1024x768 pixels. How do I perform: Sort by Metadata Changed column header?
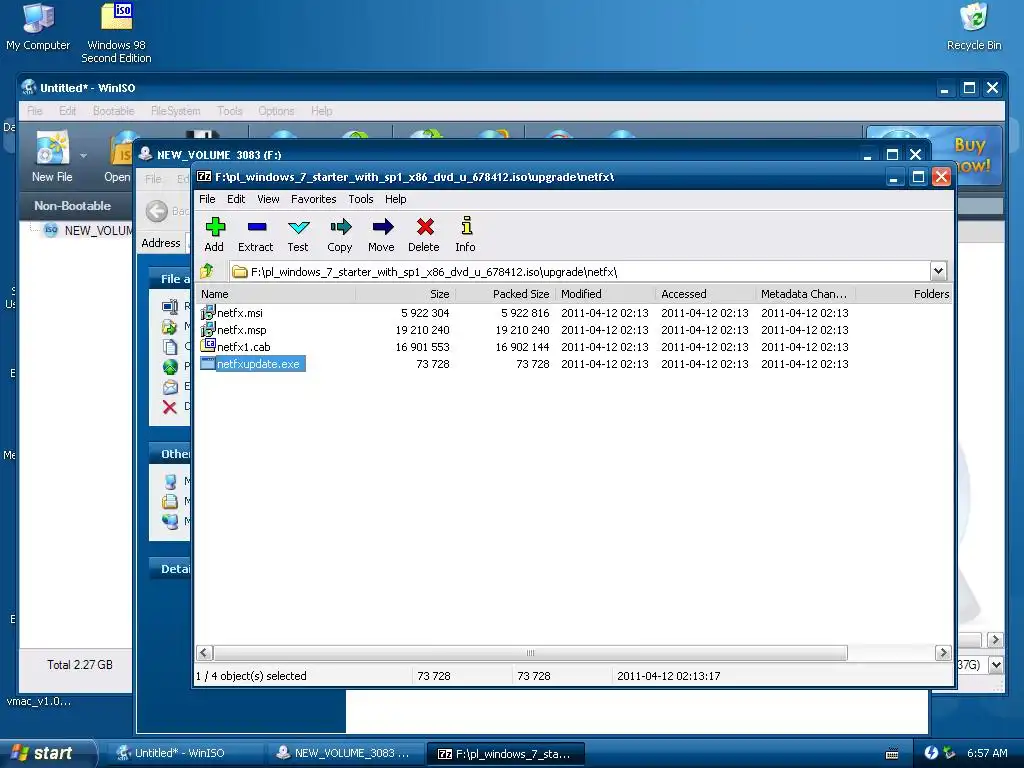(805, 294)
